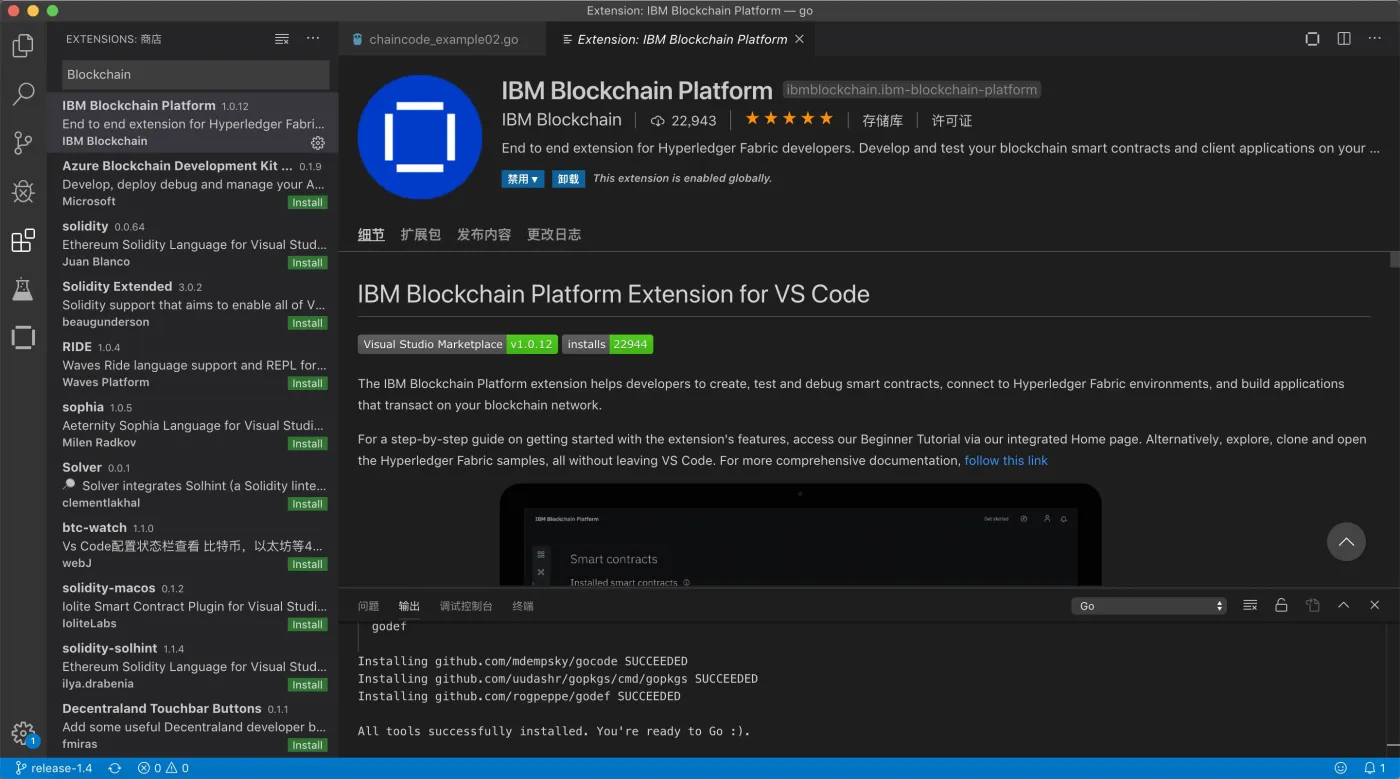Install the Solidity Extended extension
1400x779 pixels.
point(307,323)
